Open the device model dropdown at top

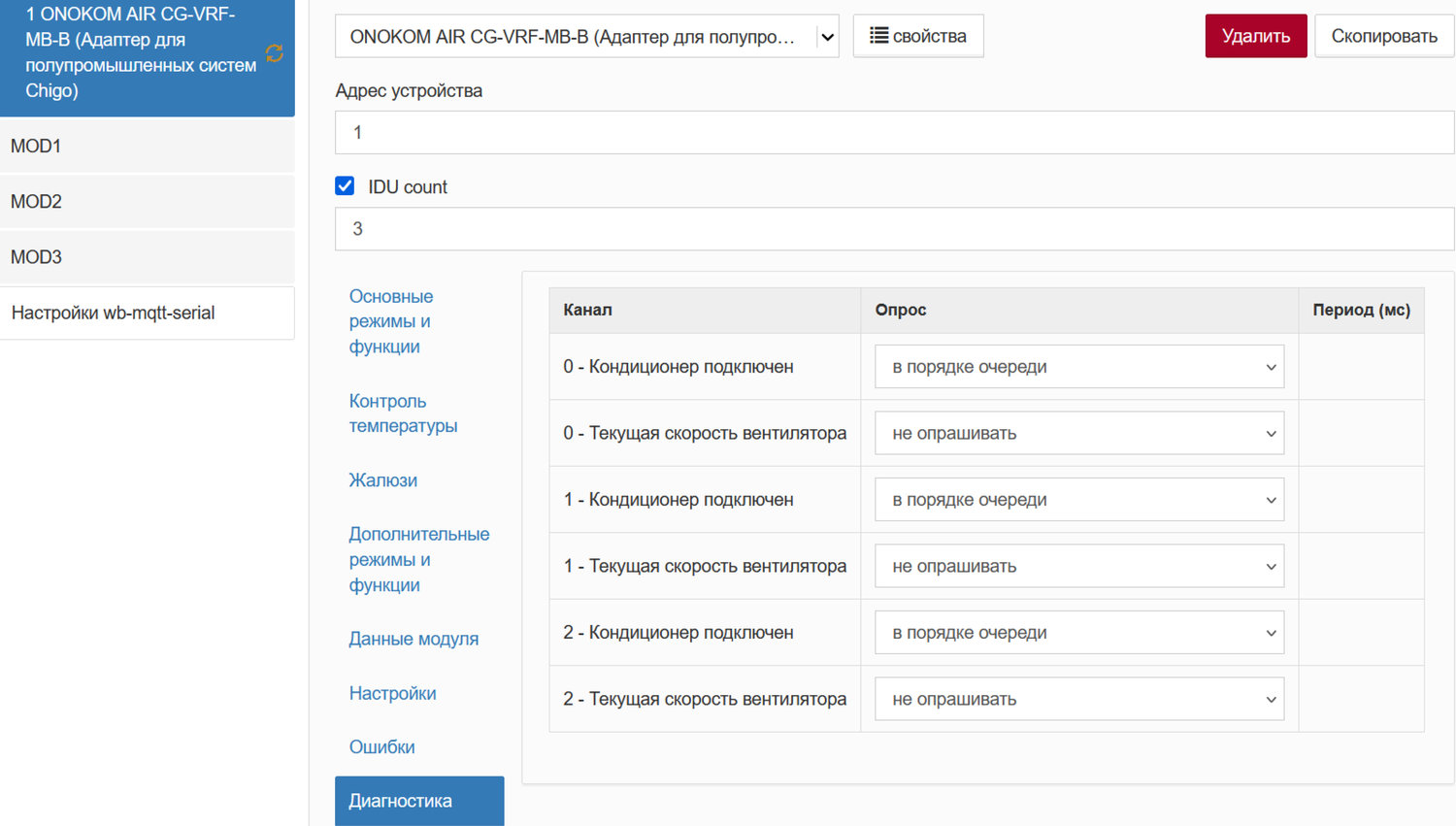[586, 37]
